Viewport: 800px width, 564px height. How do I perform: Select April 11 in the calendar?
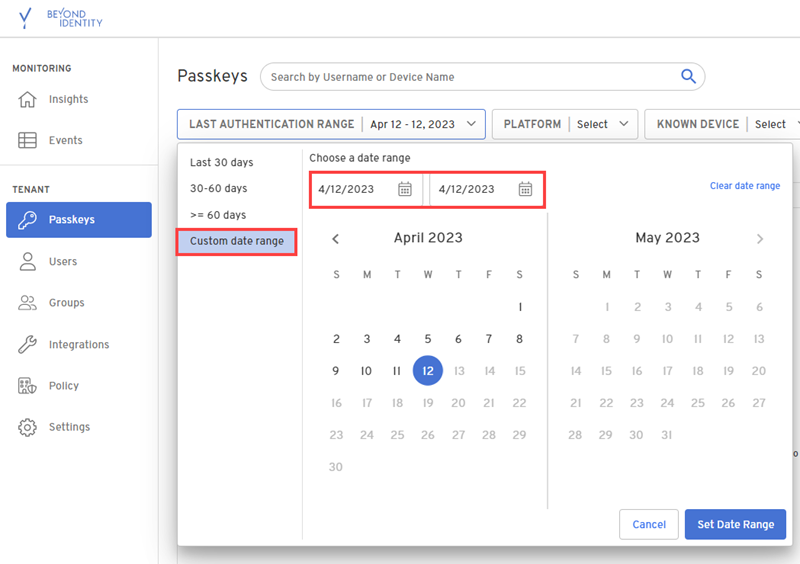(x=396, y=371)
